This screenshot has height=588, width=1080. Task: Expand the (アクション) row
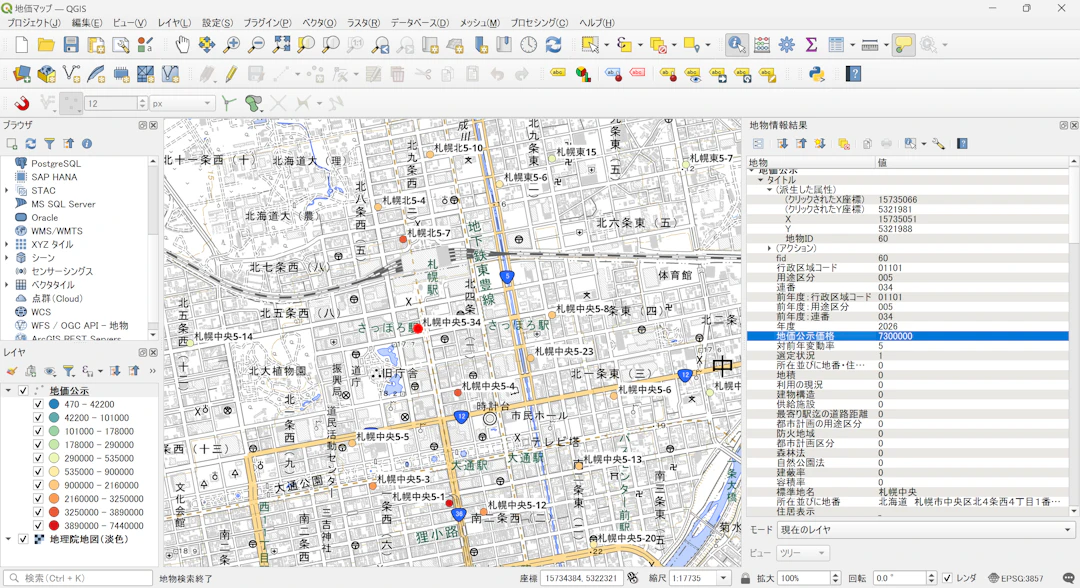coord(769,249)
